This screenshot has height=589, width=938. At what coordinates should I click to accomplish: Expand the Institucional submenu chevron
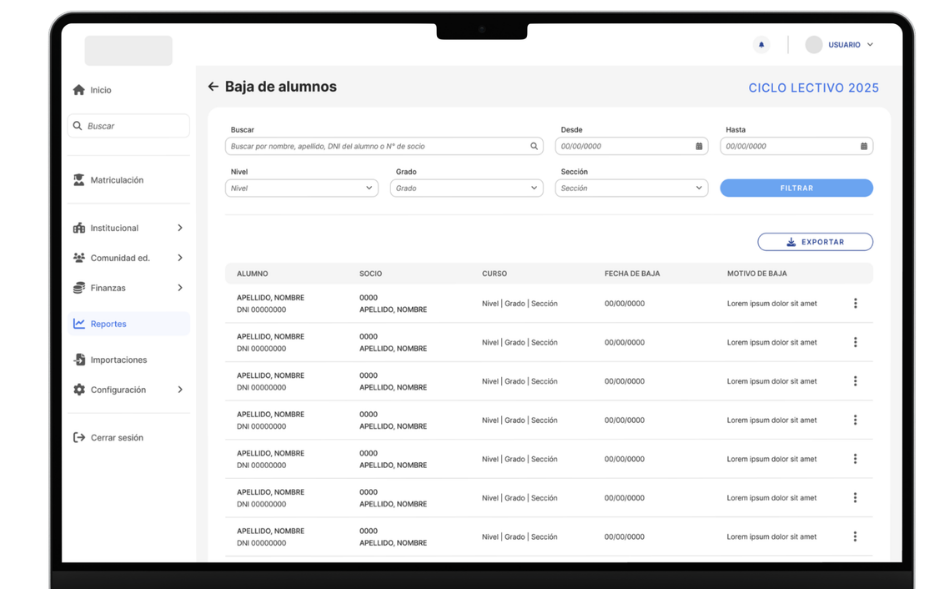(180, 228)
